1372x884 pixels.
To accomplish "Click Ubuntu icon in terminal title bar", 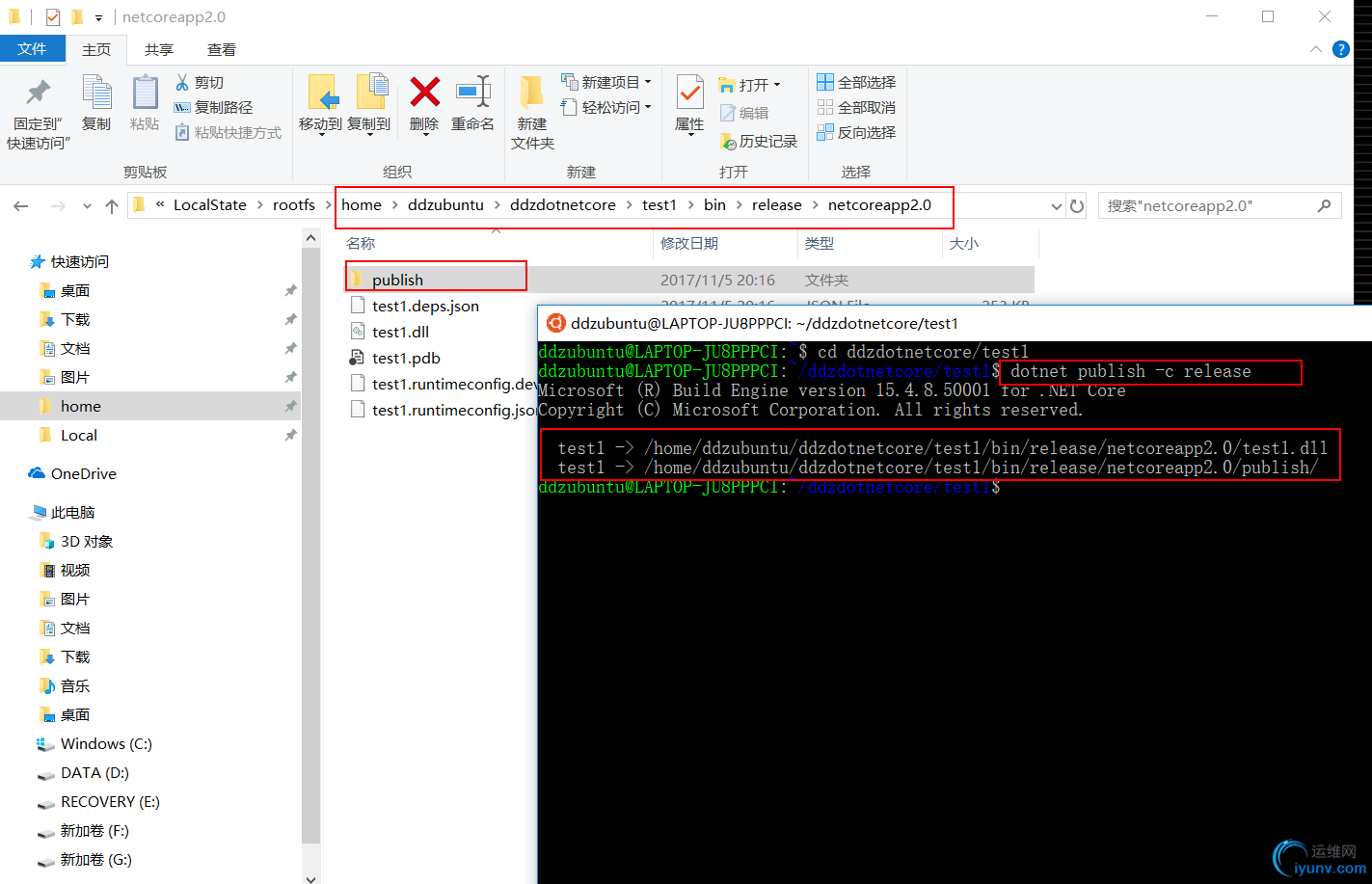I will (x=555, y=323).
